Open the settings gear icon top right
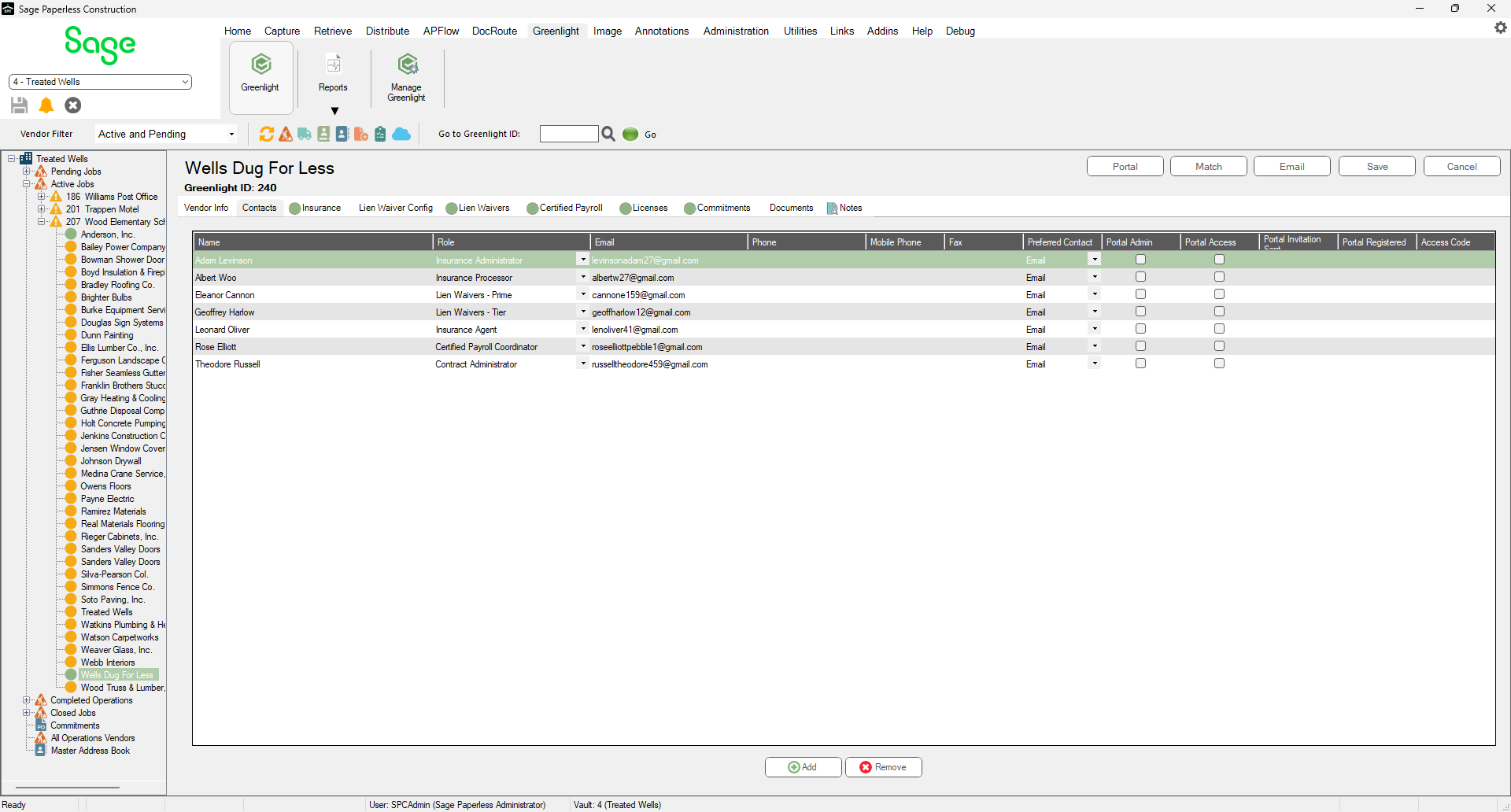This screenshot has width=1511, height=812. click(x=1501, y=28)
